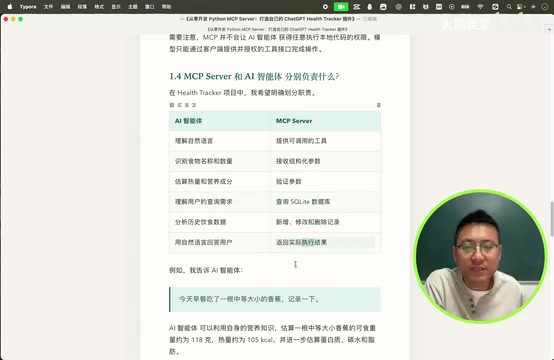
Task: Open battery status menu
Action: [x=465, y=6]
